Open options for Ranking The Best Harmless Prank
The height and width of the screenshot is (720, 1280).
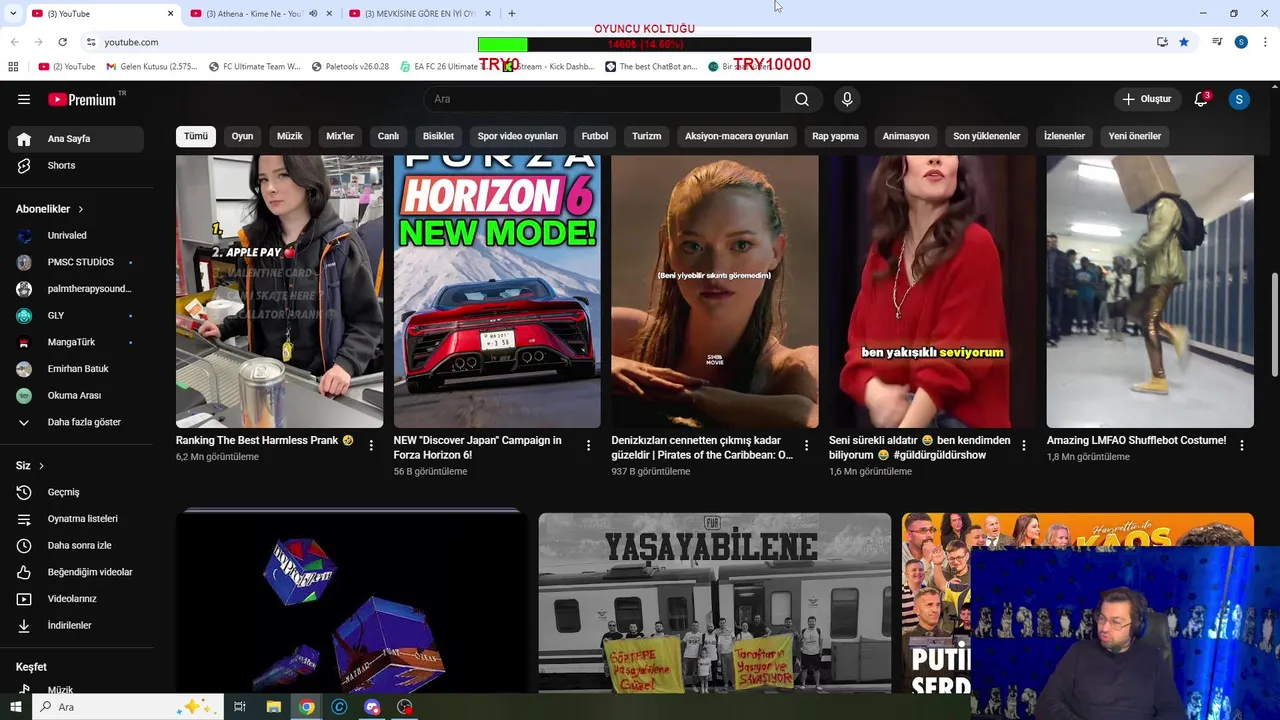371,446
